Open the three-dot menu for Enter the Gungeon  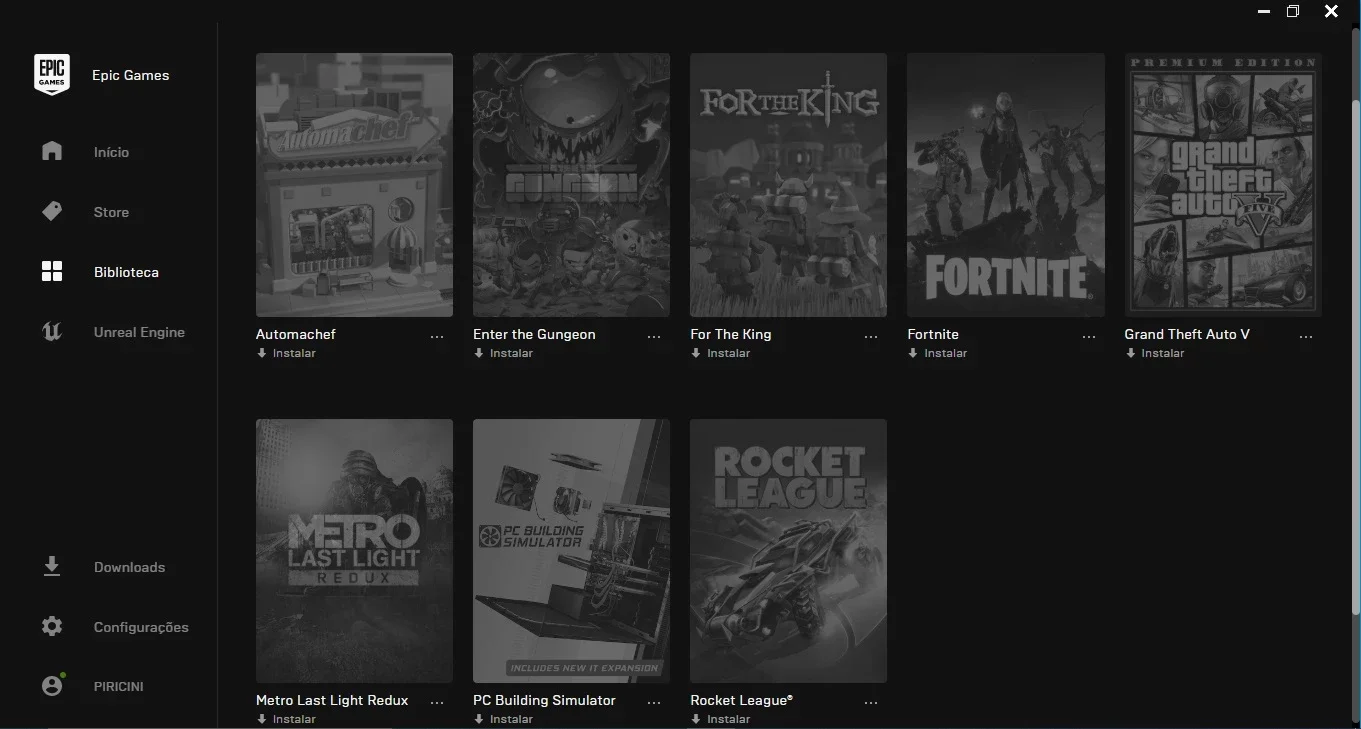(654, 337)
